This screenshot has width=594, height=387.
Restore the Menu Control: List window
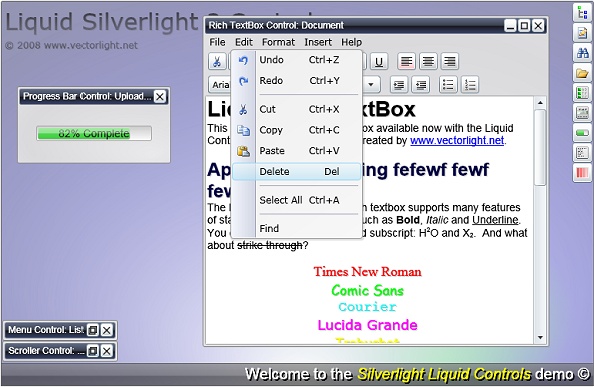(93, 330)
